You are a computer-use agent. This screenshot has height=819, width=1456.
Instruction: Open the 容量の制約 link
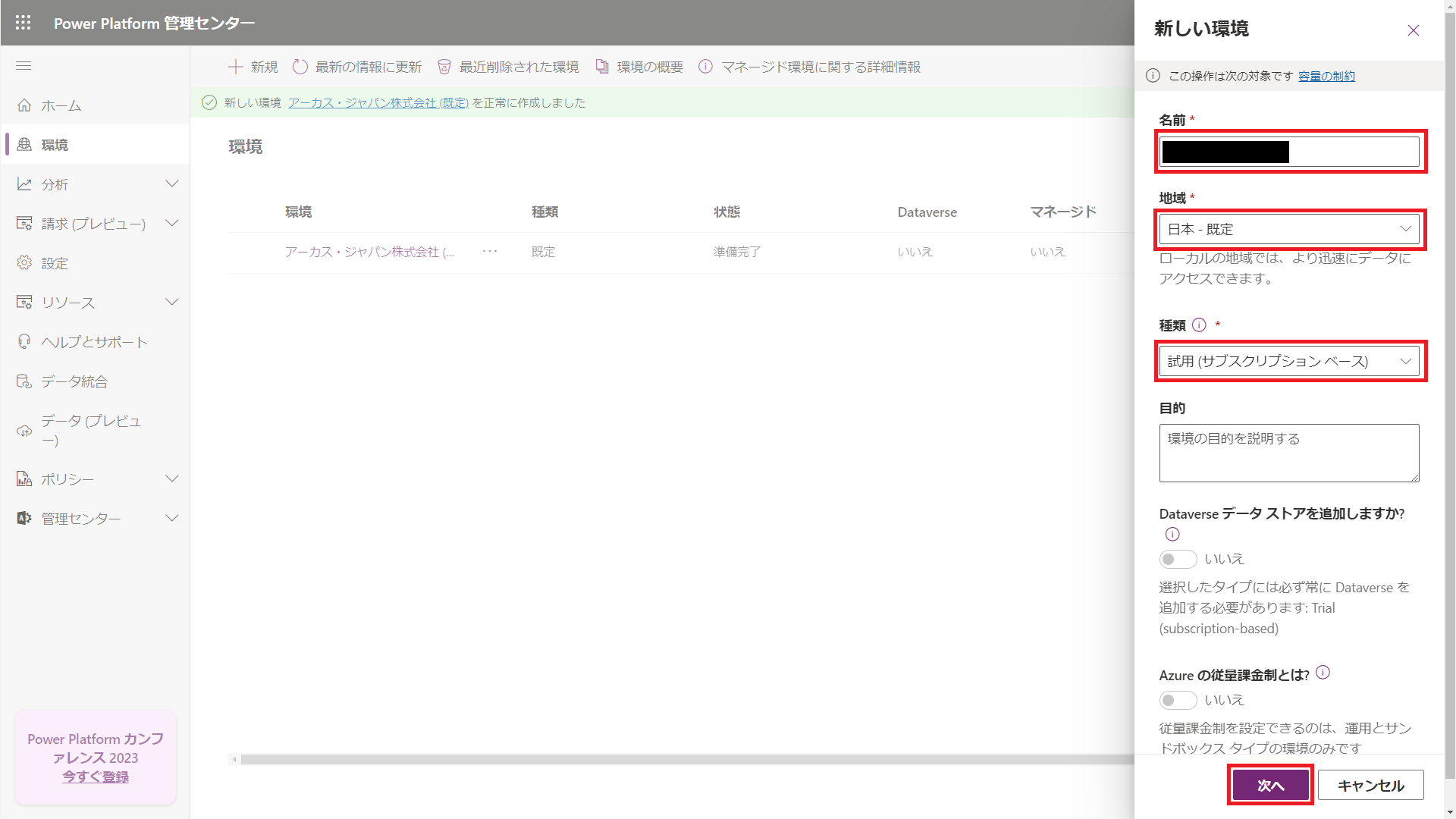1326,76
